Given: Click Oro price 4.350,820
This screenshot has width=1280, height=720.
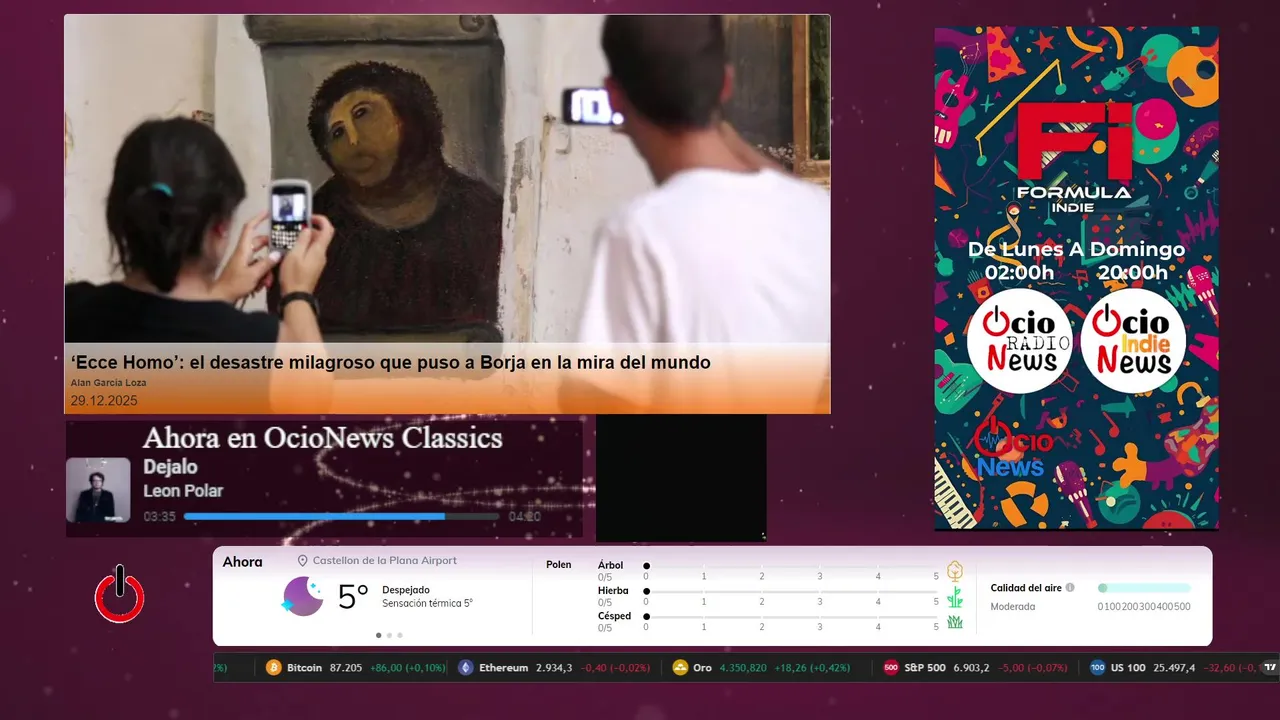Looking at the screenshot, I should pos(744,668).
